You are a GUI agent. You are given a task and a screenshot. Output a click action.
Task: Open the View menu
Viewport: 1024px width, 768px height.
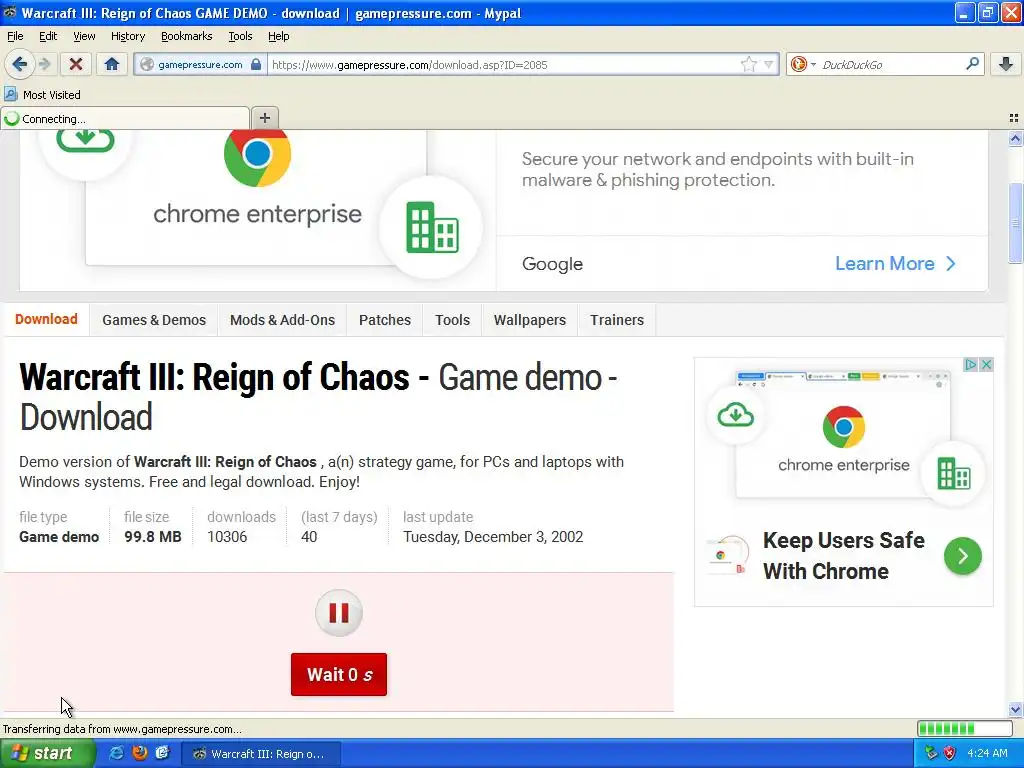point(84,36)
